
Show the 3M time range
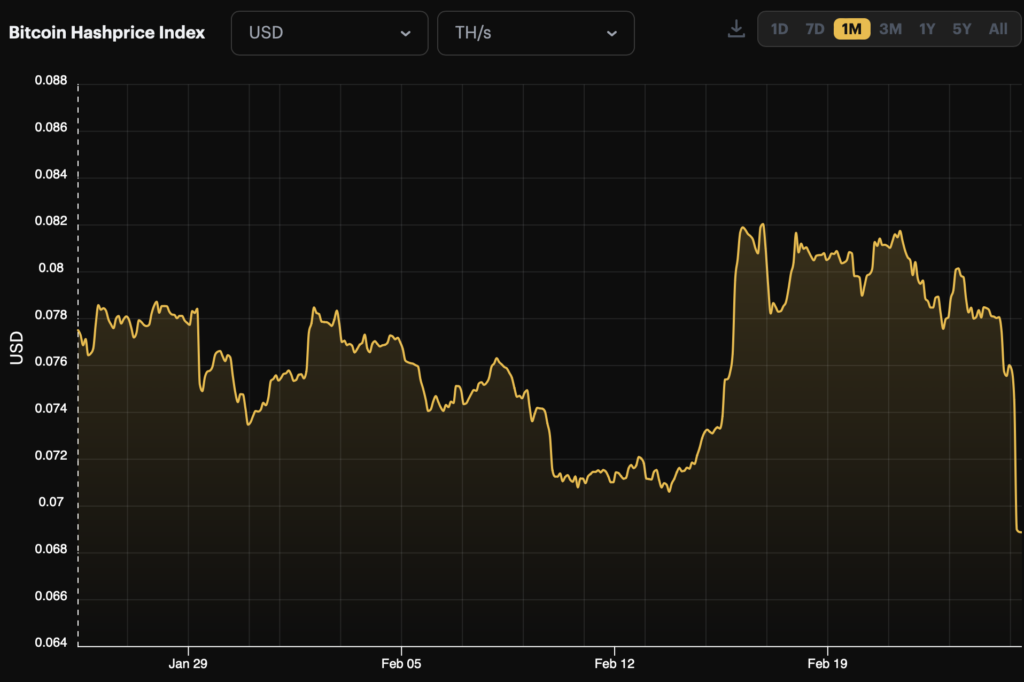tap(890, 29)
